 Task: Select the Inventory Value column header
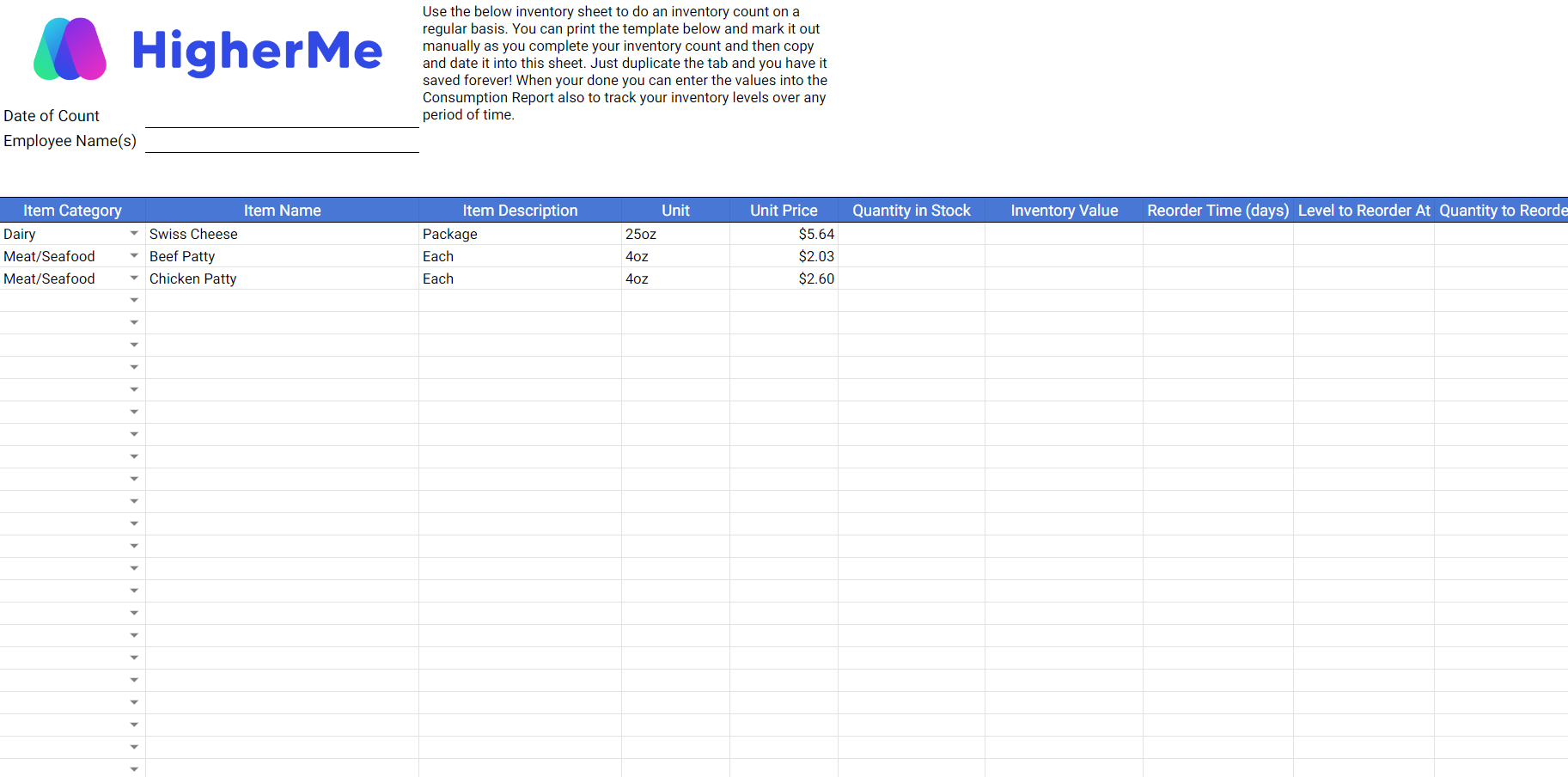point(1064,210)
